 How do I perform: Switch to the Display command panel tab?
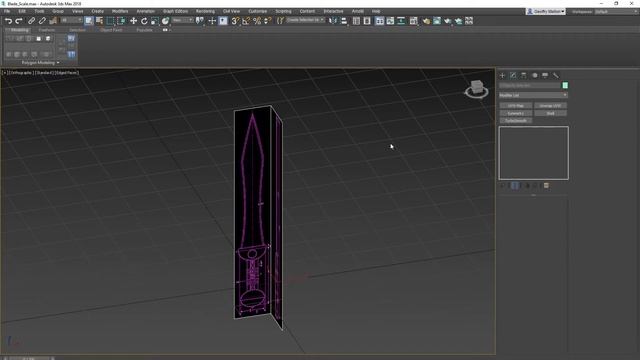[545, 76]
